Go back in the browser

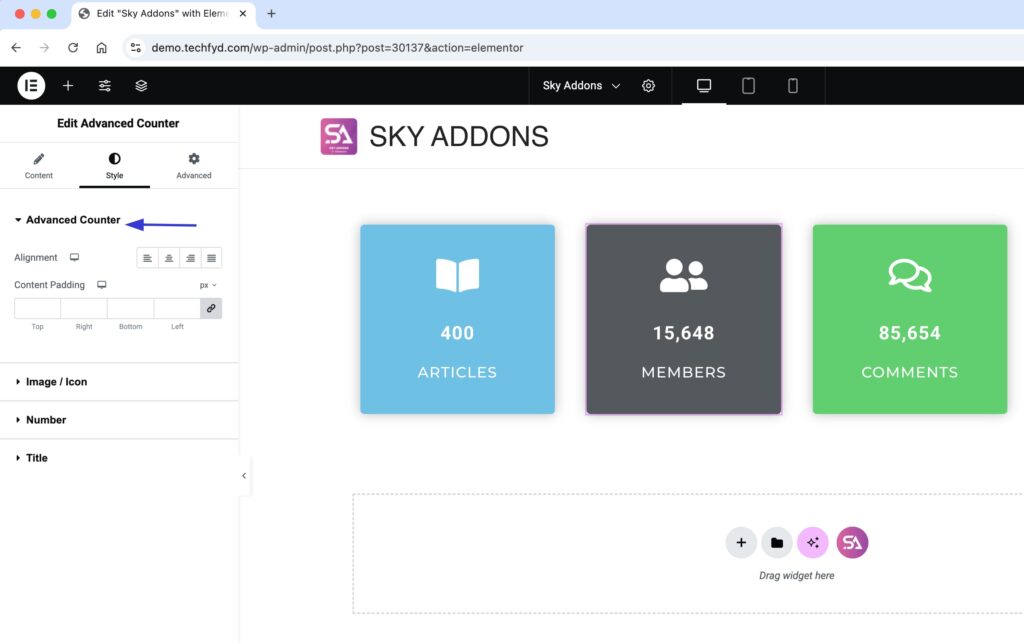(x=16, y=48)
